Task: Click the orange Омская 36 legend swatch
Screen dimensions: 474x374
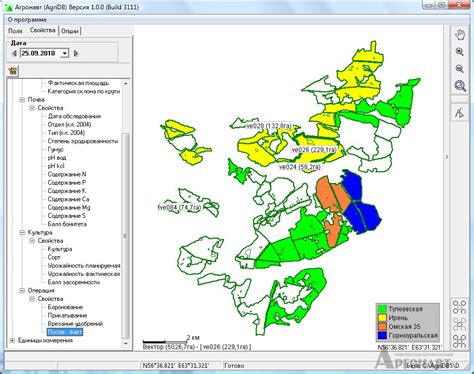Action: coord(382,327)
